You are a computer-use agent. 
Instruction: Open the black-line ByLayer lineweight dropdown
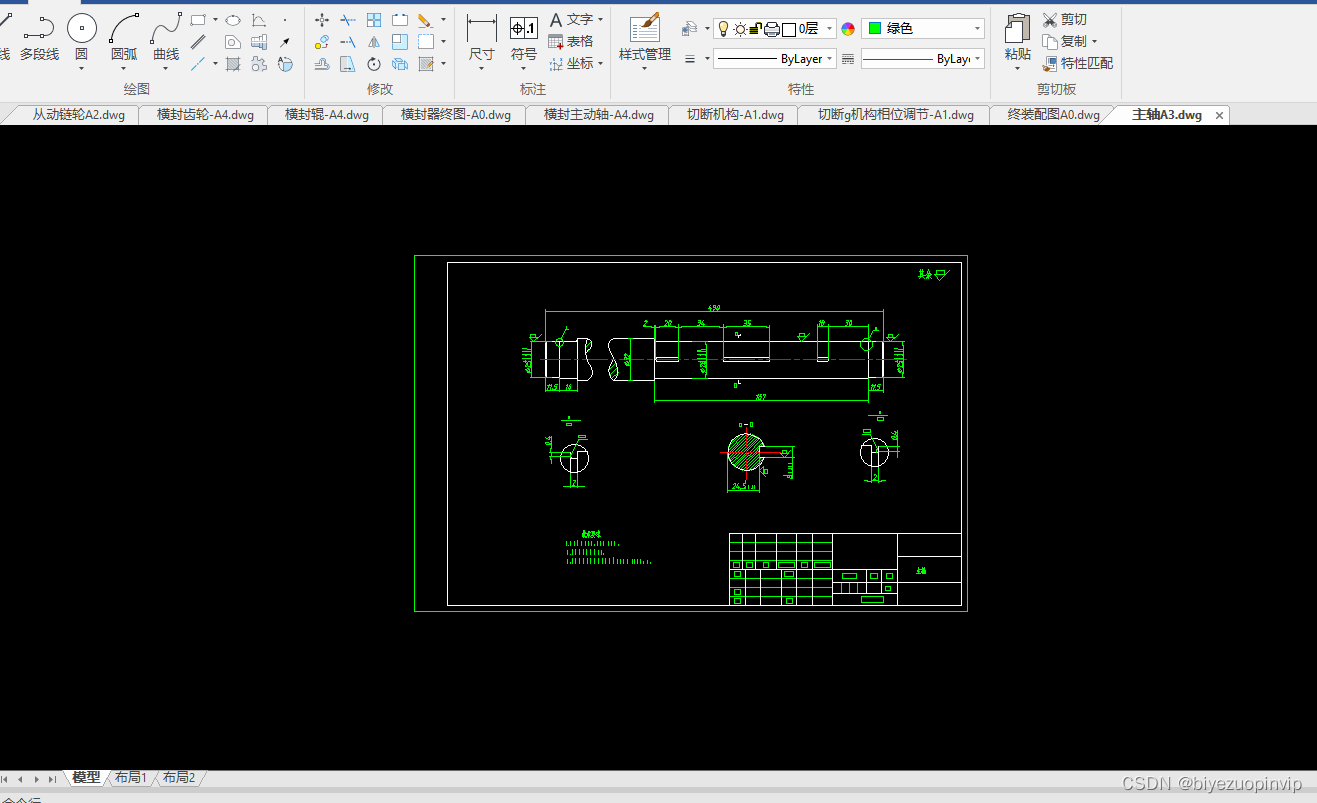775,59
